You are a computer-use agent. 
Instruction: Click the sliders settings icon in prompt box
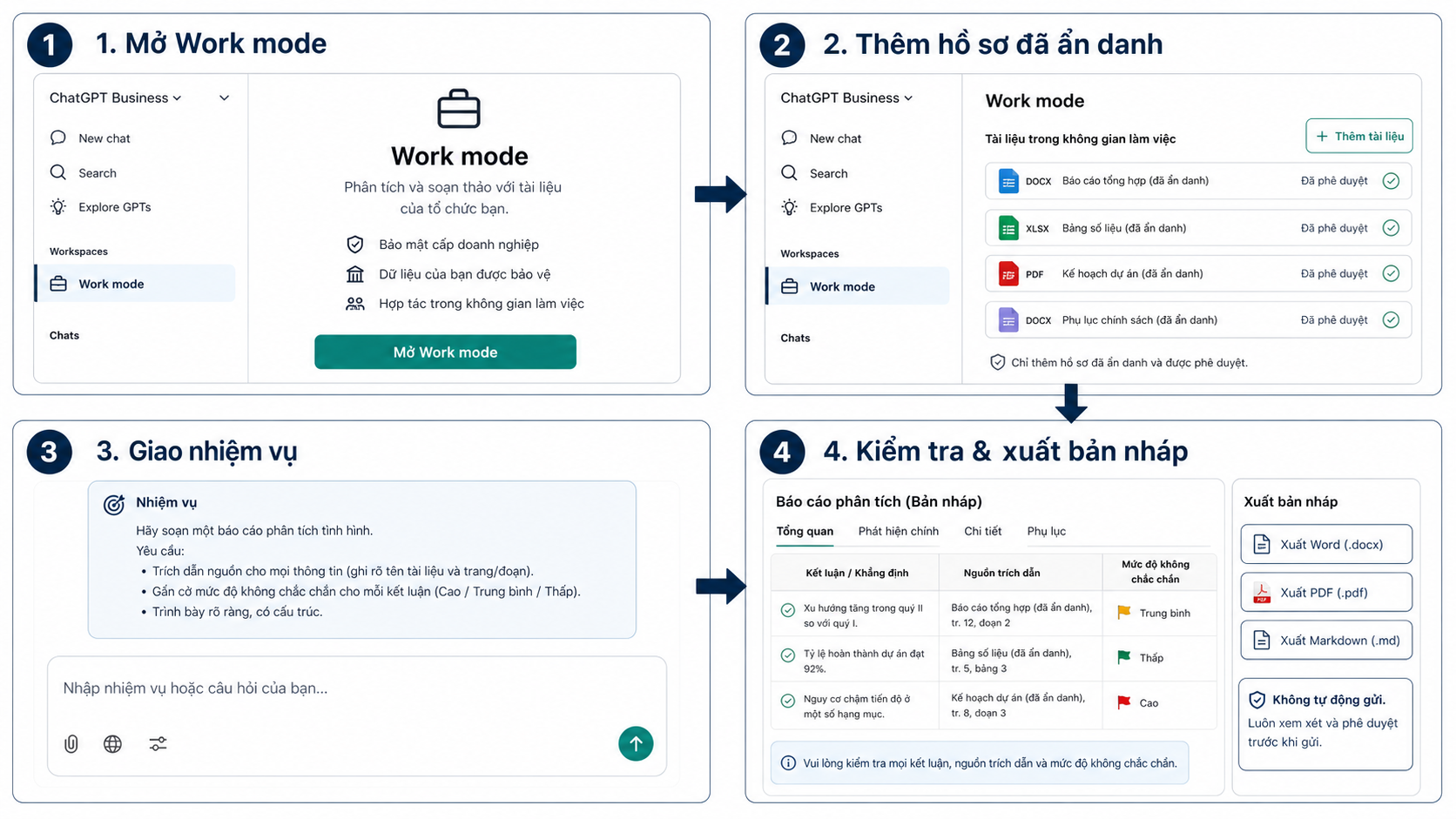(158, 743)
